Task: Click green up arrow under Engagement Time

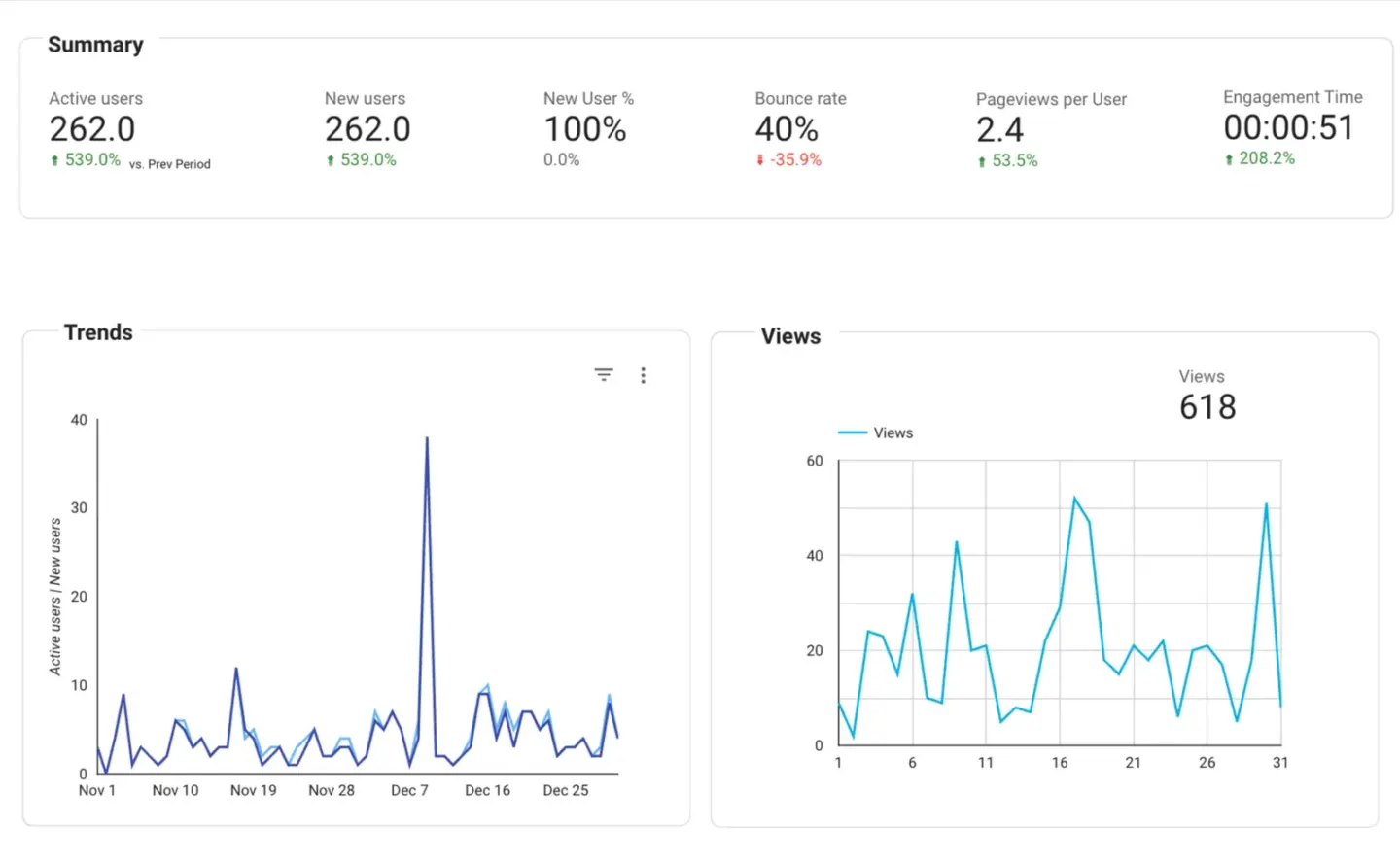Action: [1229, 158]
